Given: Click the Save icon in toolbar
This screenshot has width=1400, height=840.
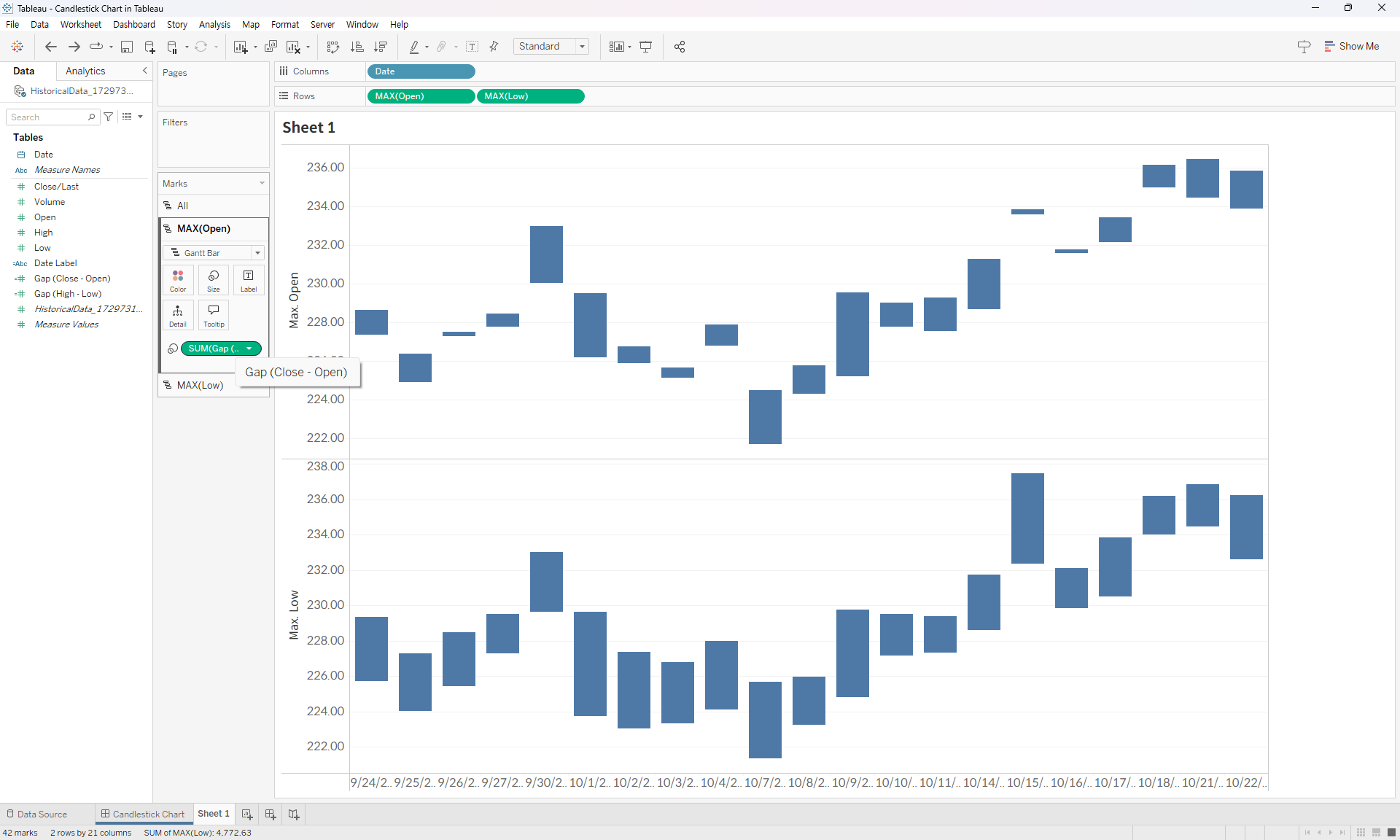Looking at the screenshot, I should tap(127, 47).
